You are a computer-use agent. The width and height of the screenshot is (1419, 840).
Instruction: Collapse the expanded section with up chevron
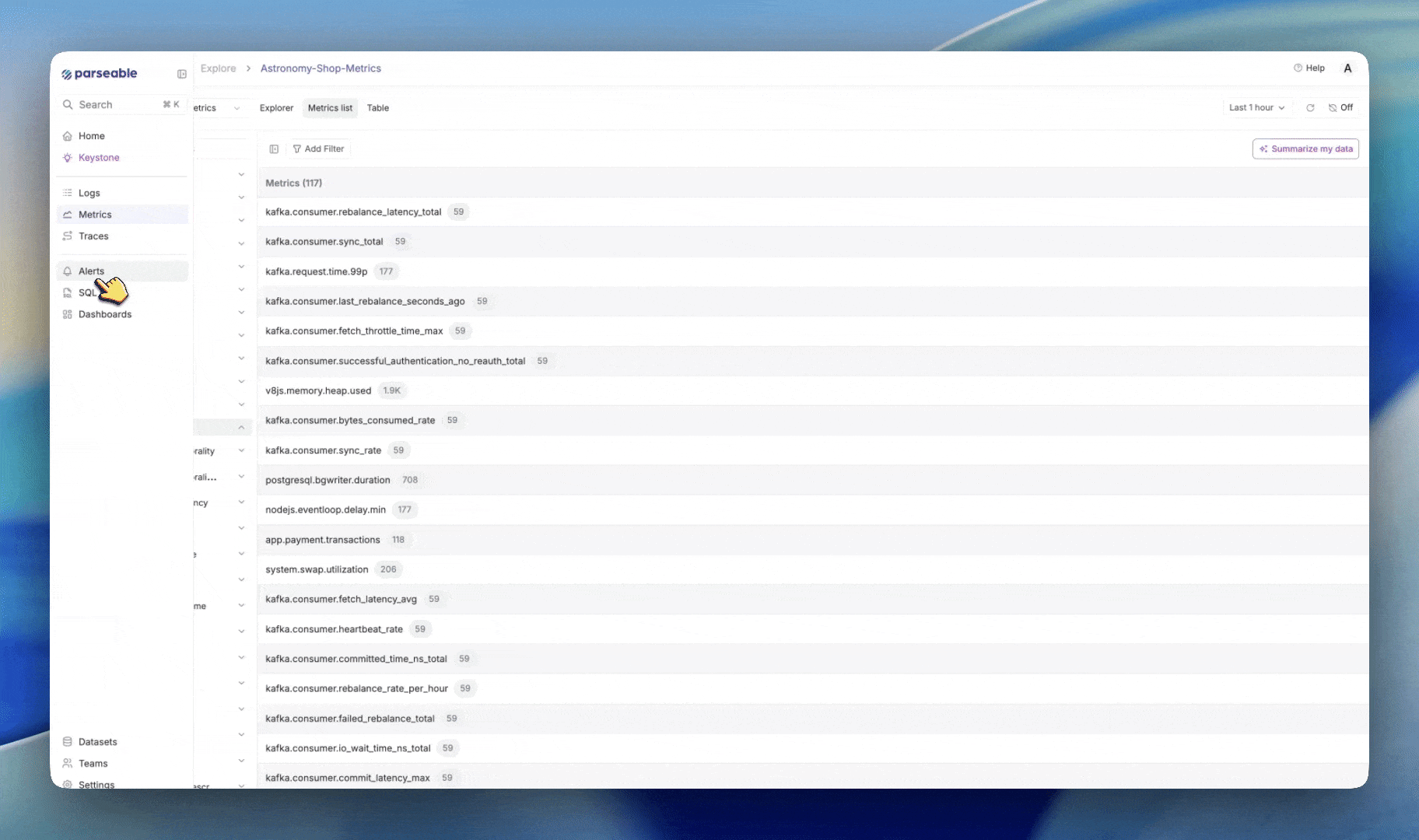[241, 428]
